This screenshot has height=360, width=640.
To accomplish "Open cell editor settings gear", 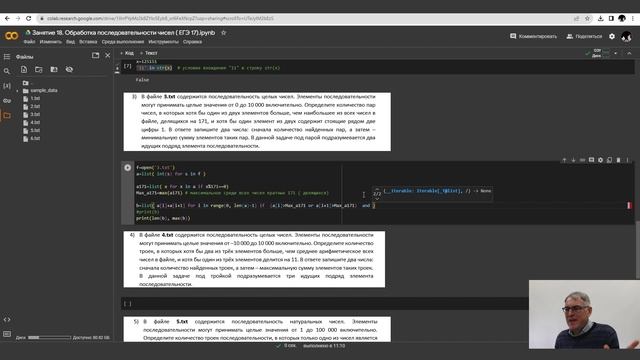I will pos(600,160).
